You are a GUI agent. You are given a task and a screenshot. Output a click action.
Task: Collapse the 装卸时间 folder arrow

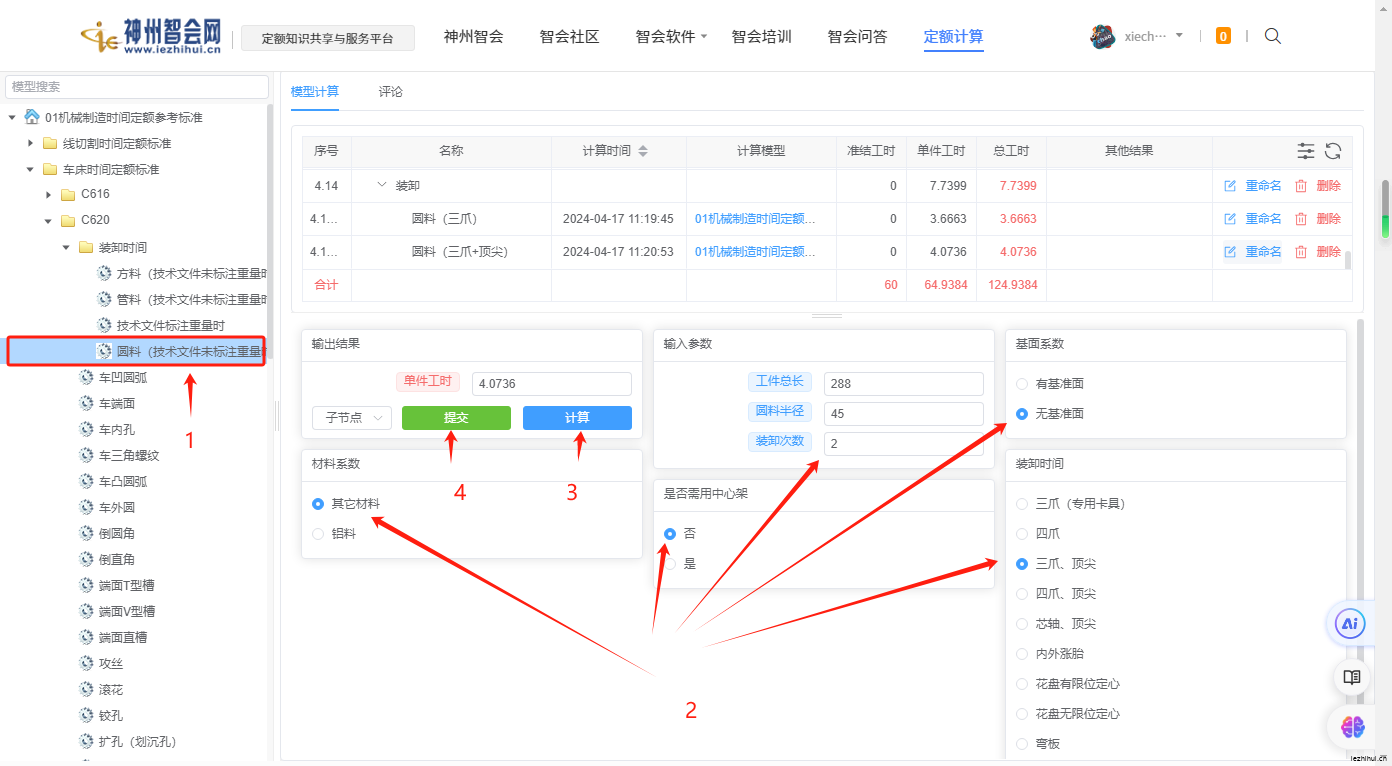pyautogui.click(x=66, y=247)
